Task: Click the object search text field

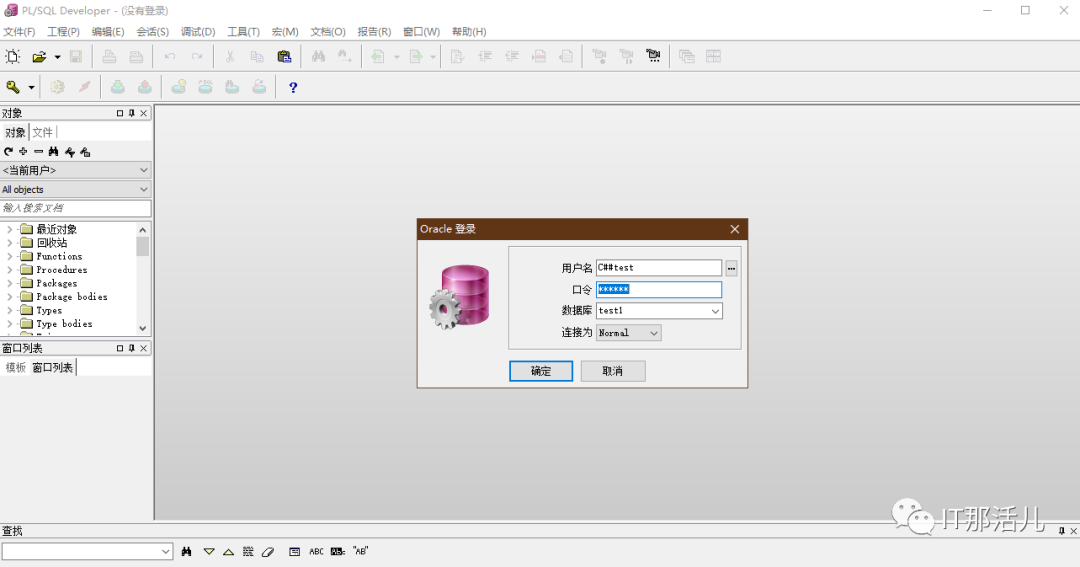Action: (76, 207)
